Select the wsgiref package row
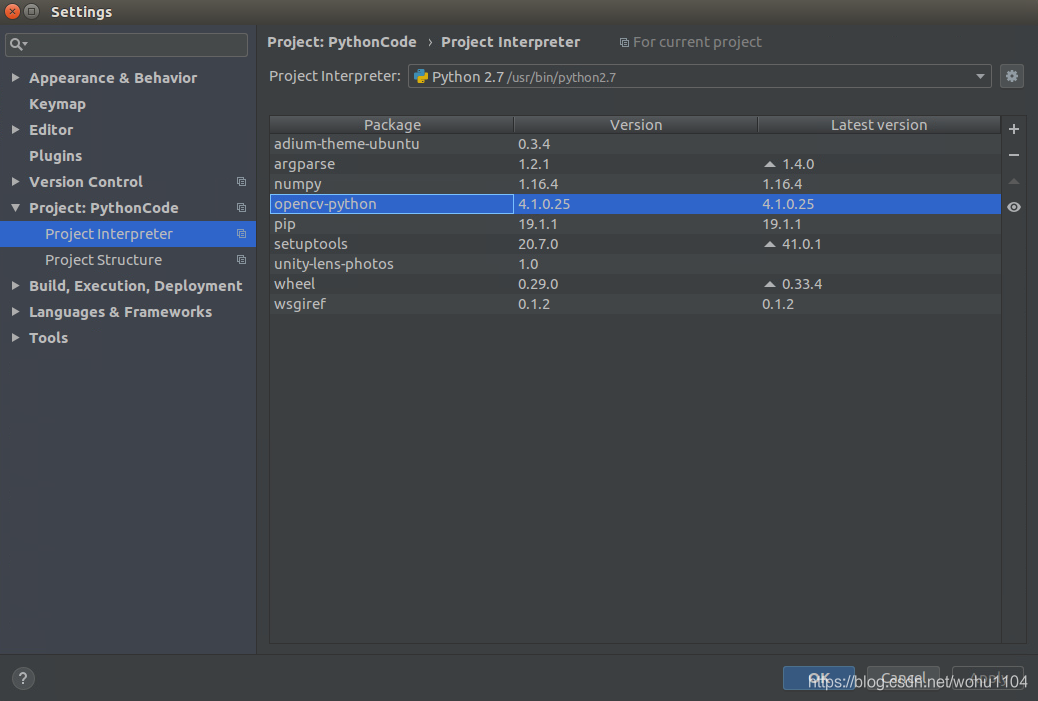This screenshot has width=1038, height=701. point(636,304)
